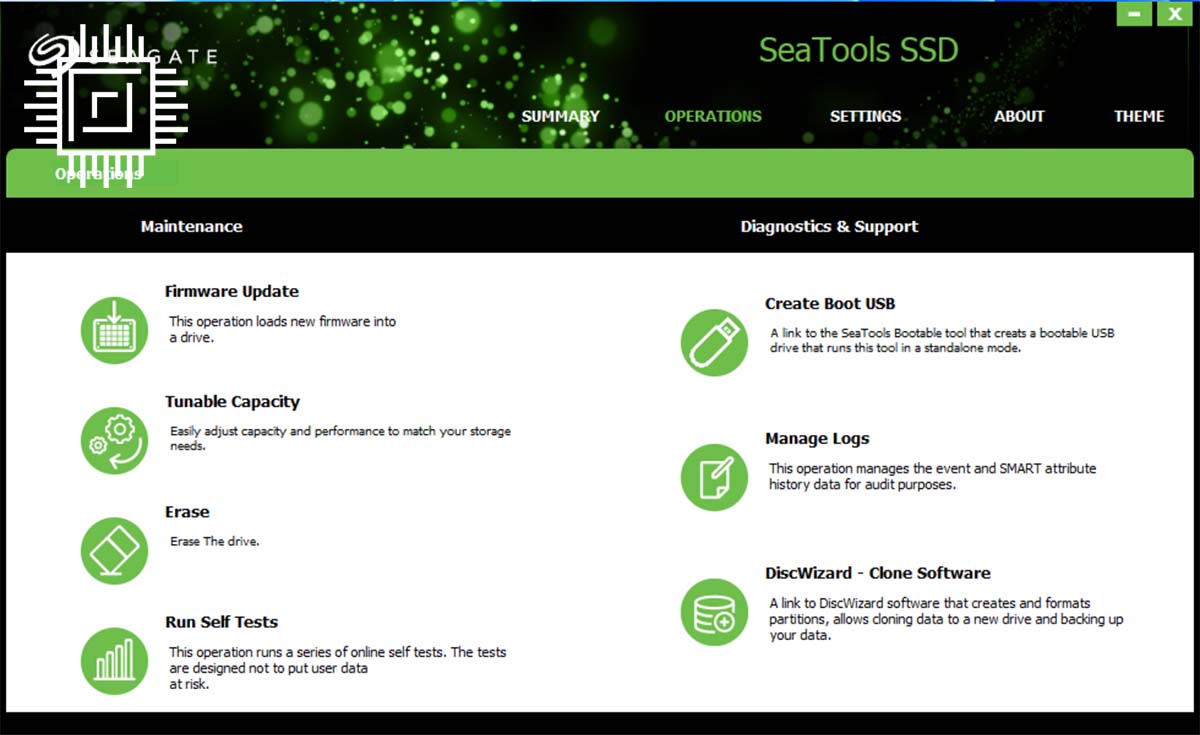Screen dimensions: 1200x735
Task: Minimize the SeaTools SSD window
Action: point(1134,13)
